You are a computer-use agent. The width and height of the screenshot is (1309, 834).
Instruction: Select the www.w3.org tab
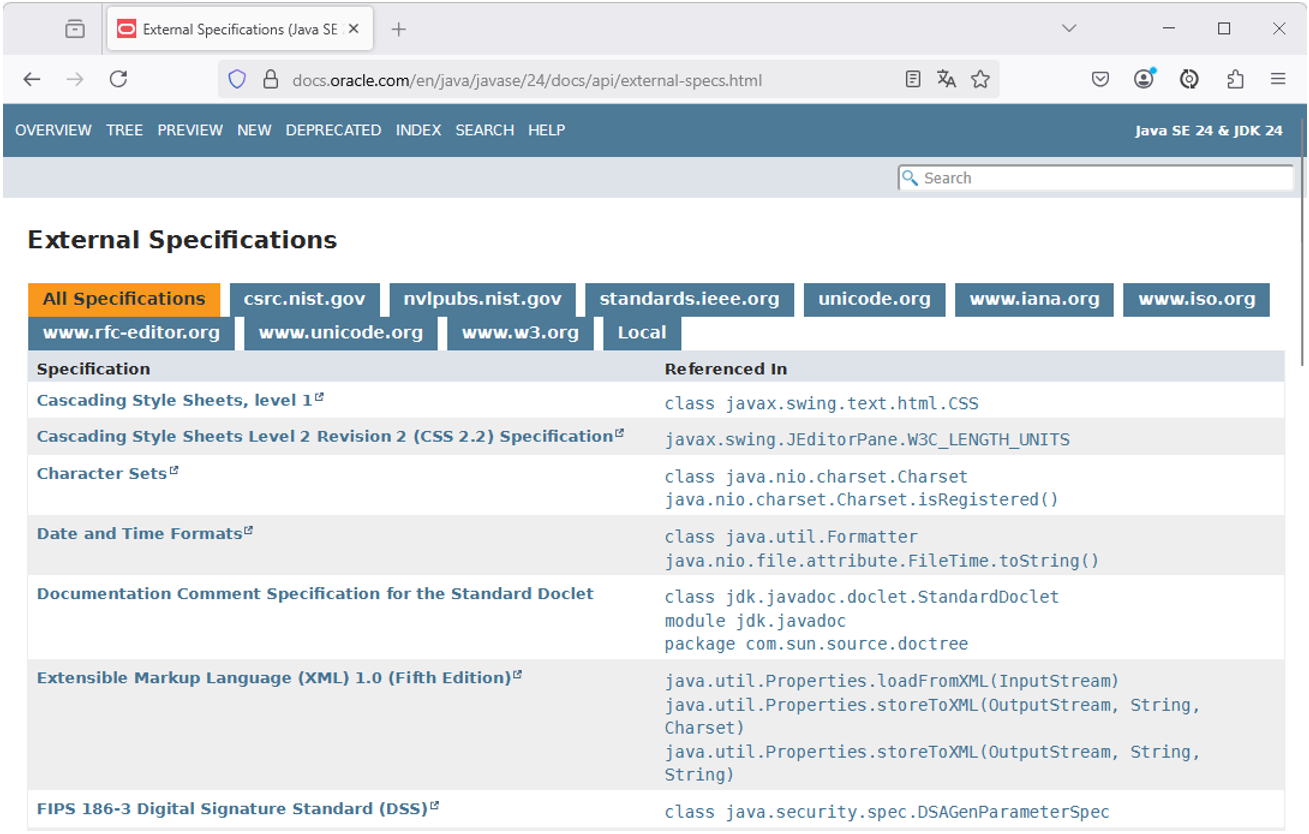pos(520,333)
